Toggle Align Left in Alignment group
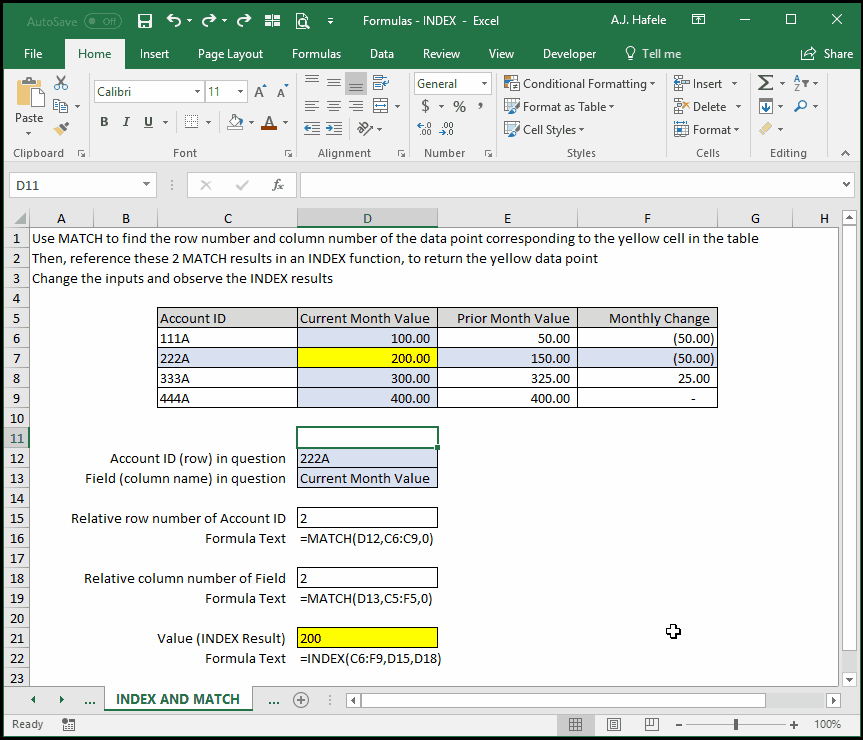 [312, 106]
